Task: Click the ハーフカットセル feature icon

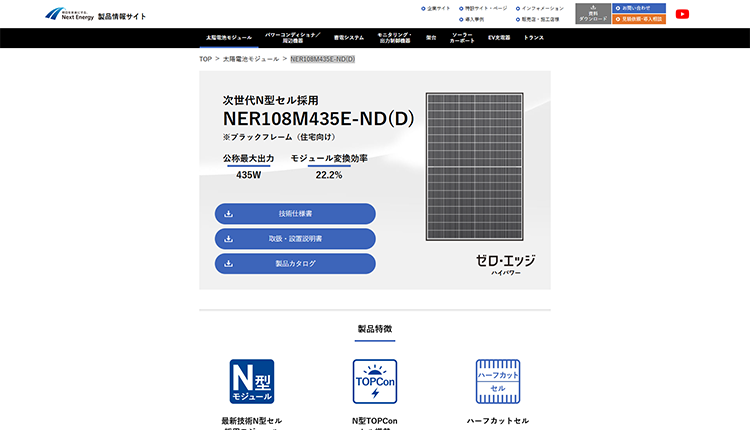Action: pyautogui.click(x=498, y=381)
